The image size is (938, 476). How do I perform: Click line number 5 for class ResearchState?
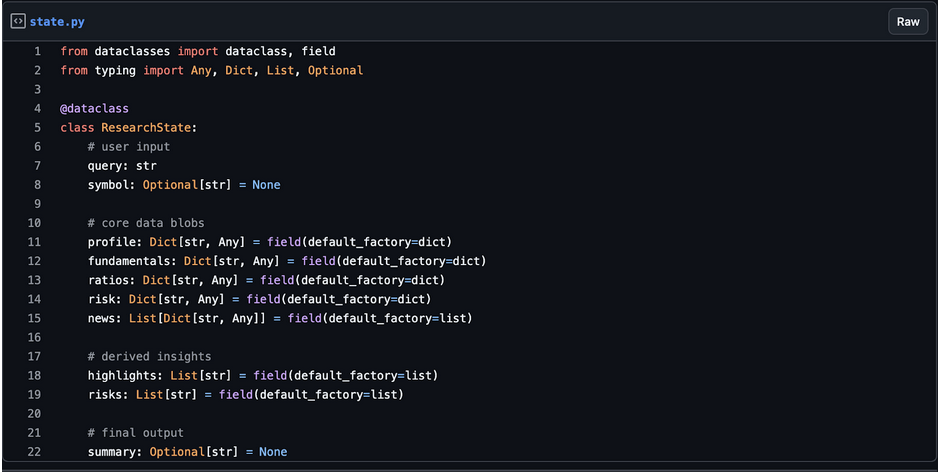(37, 128)
